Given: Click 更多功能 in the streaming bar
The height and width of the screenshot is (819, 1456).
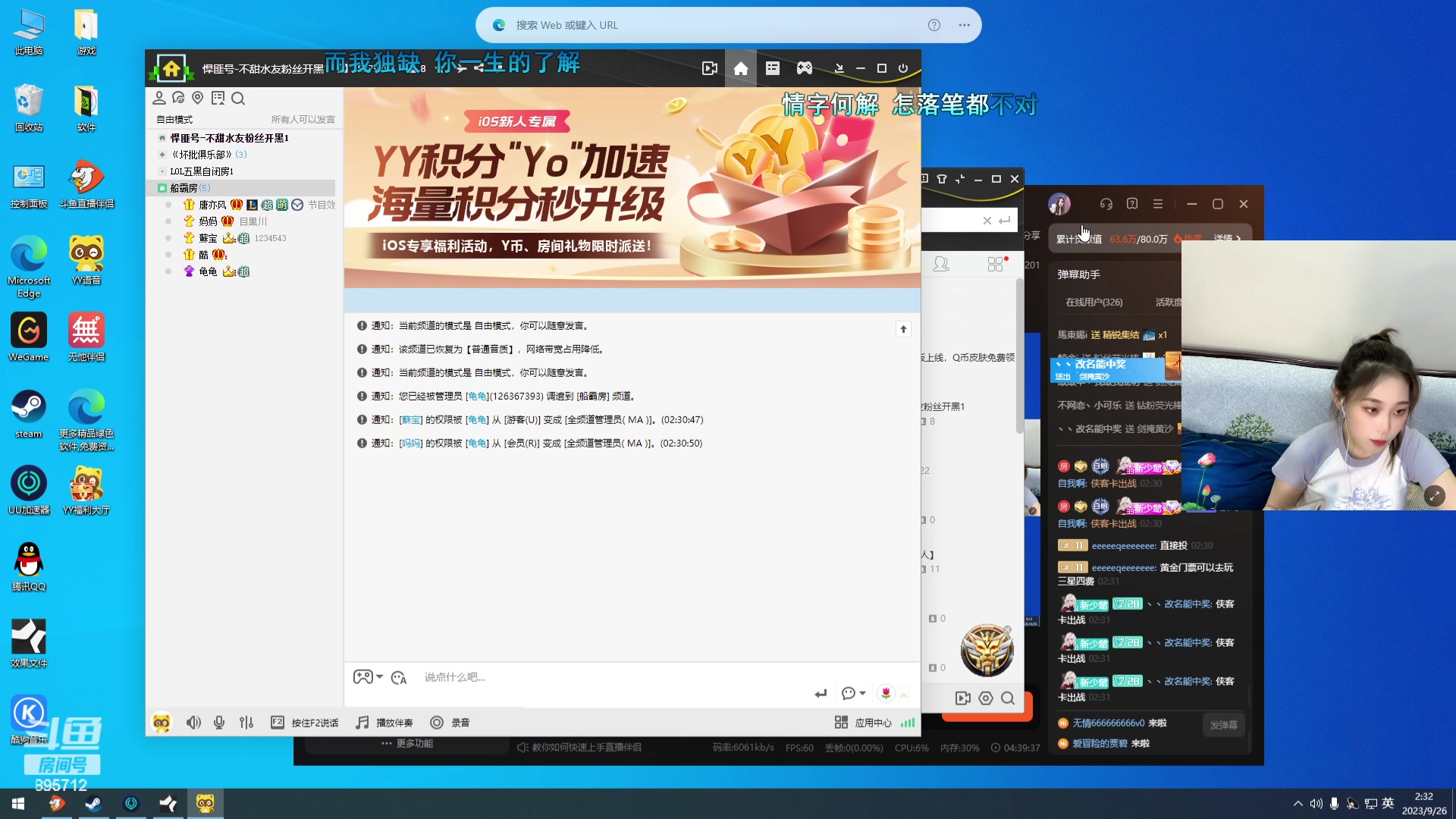Looking at the screenshot, I should coord(409,744).
